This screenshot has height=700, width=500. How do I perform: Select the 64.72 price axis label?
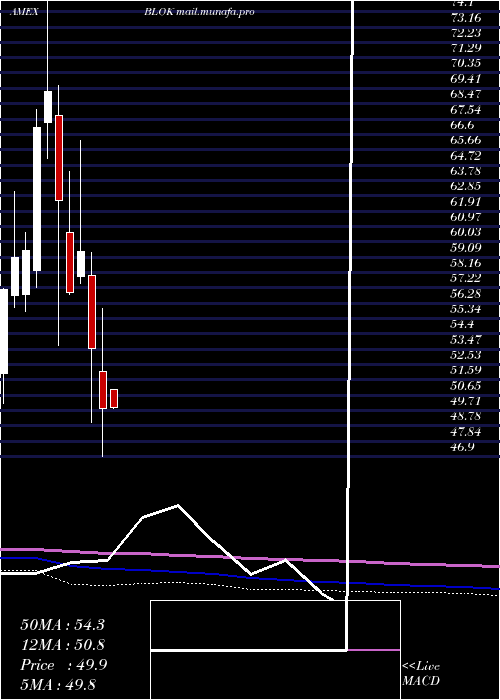click(466, 156)
